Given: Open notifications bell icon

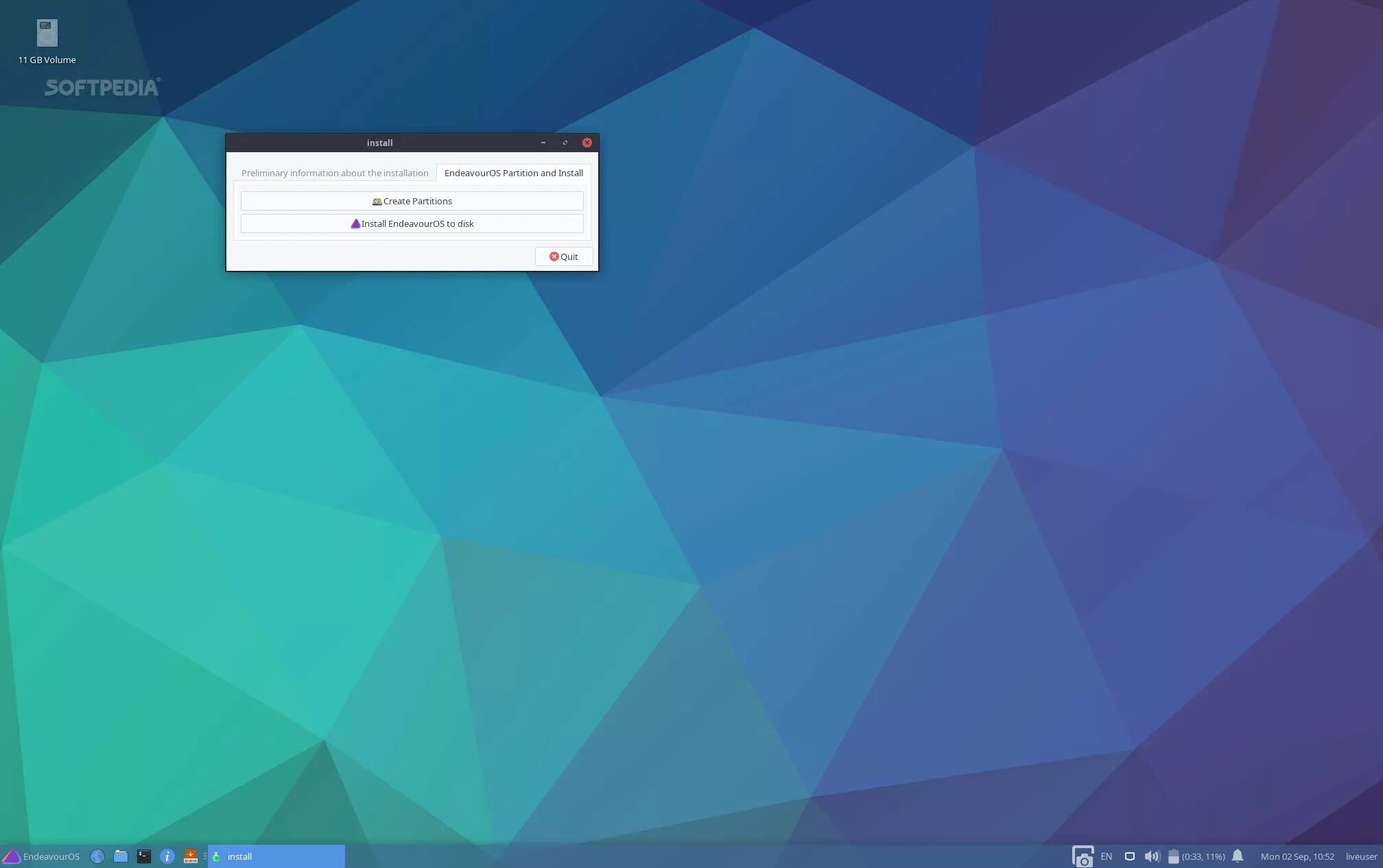Looking at the screenshot, I should click(1238, 856).
